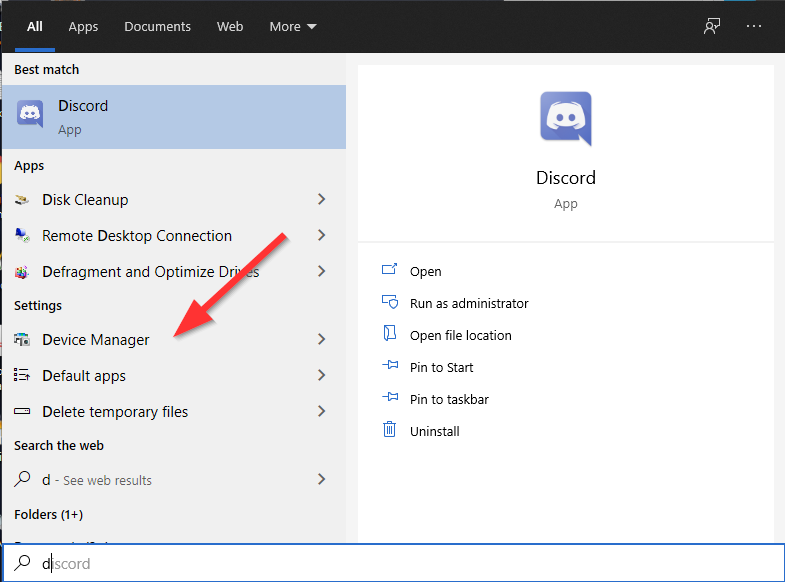Image resolution: width=785 pixels, height=582 pixels.
Task: Click the Default apps icon
Action: (22, 375)
